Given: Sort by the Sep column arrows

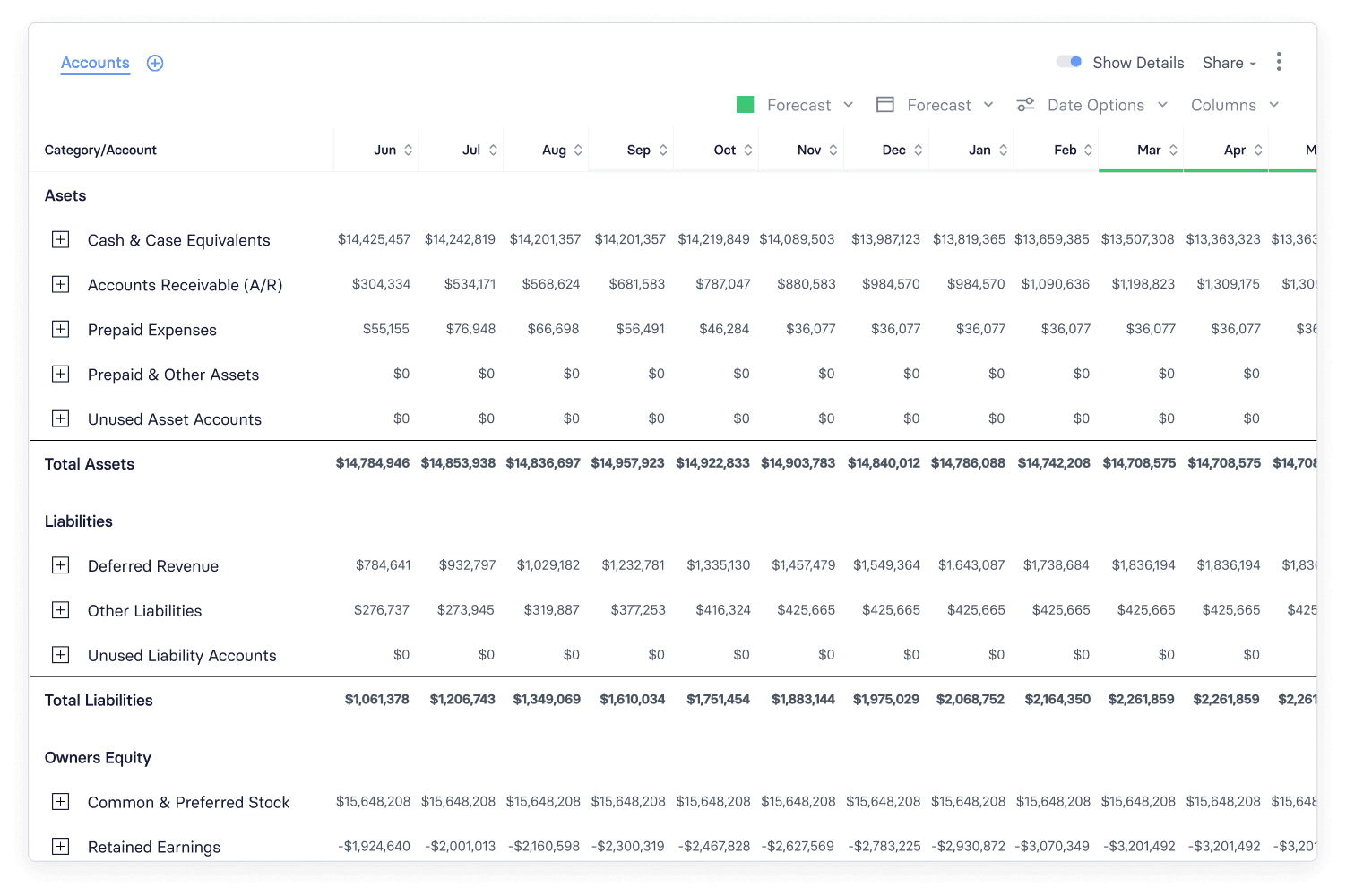Looking at the screenshot, I should [x=663, y=151].
